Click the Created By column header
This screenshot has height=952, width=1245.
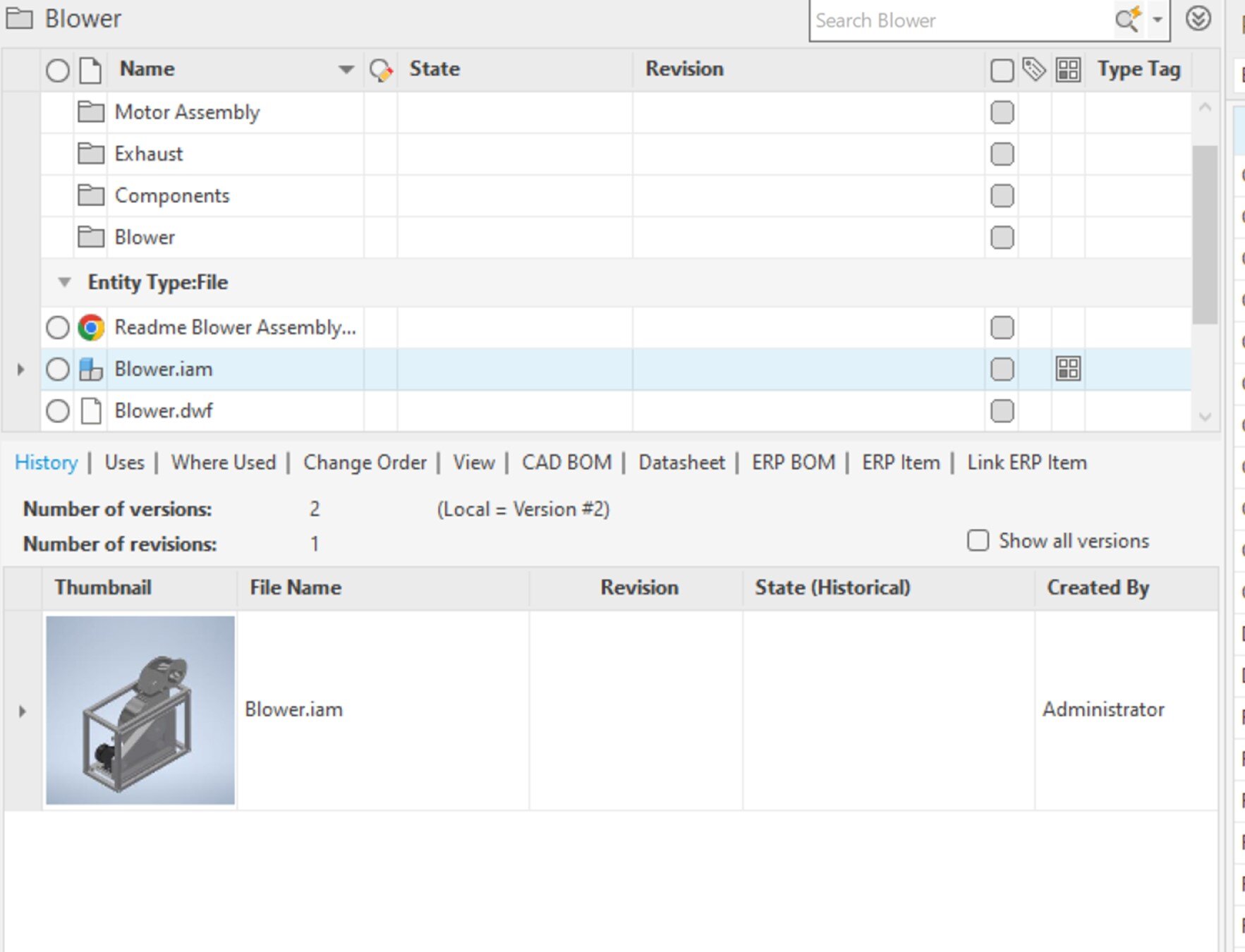[1098, 588]
